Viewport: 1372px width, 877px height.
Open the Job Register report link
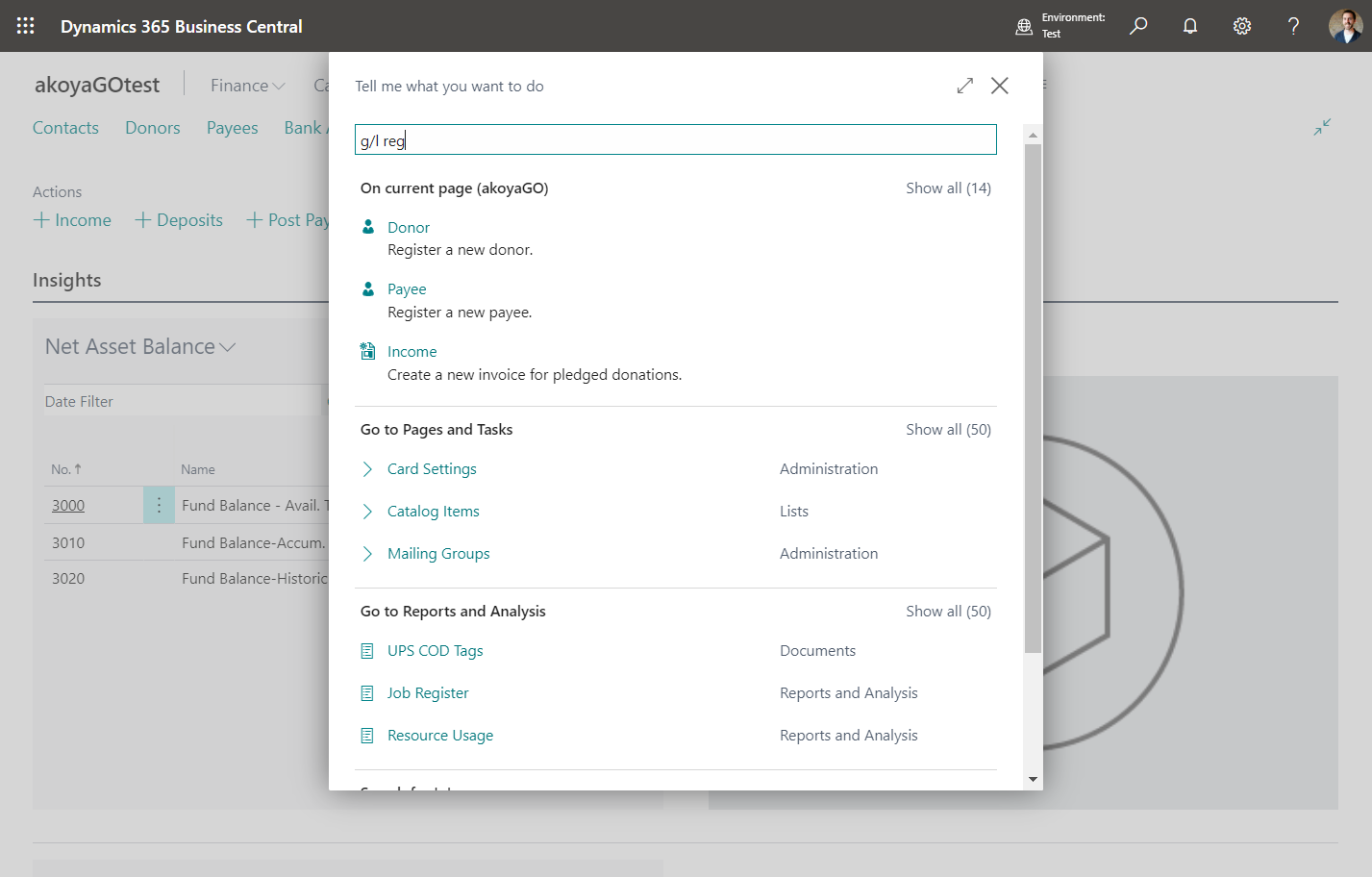point(428,693)
